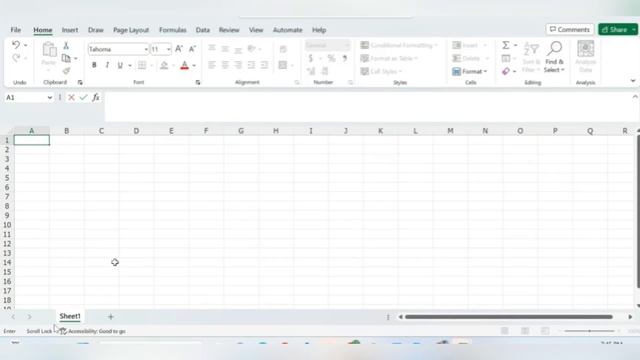This screenshot has height=360, width=640.
Task: Open the File tab
Action: point(16,30)
